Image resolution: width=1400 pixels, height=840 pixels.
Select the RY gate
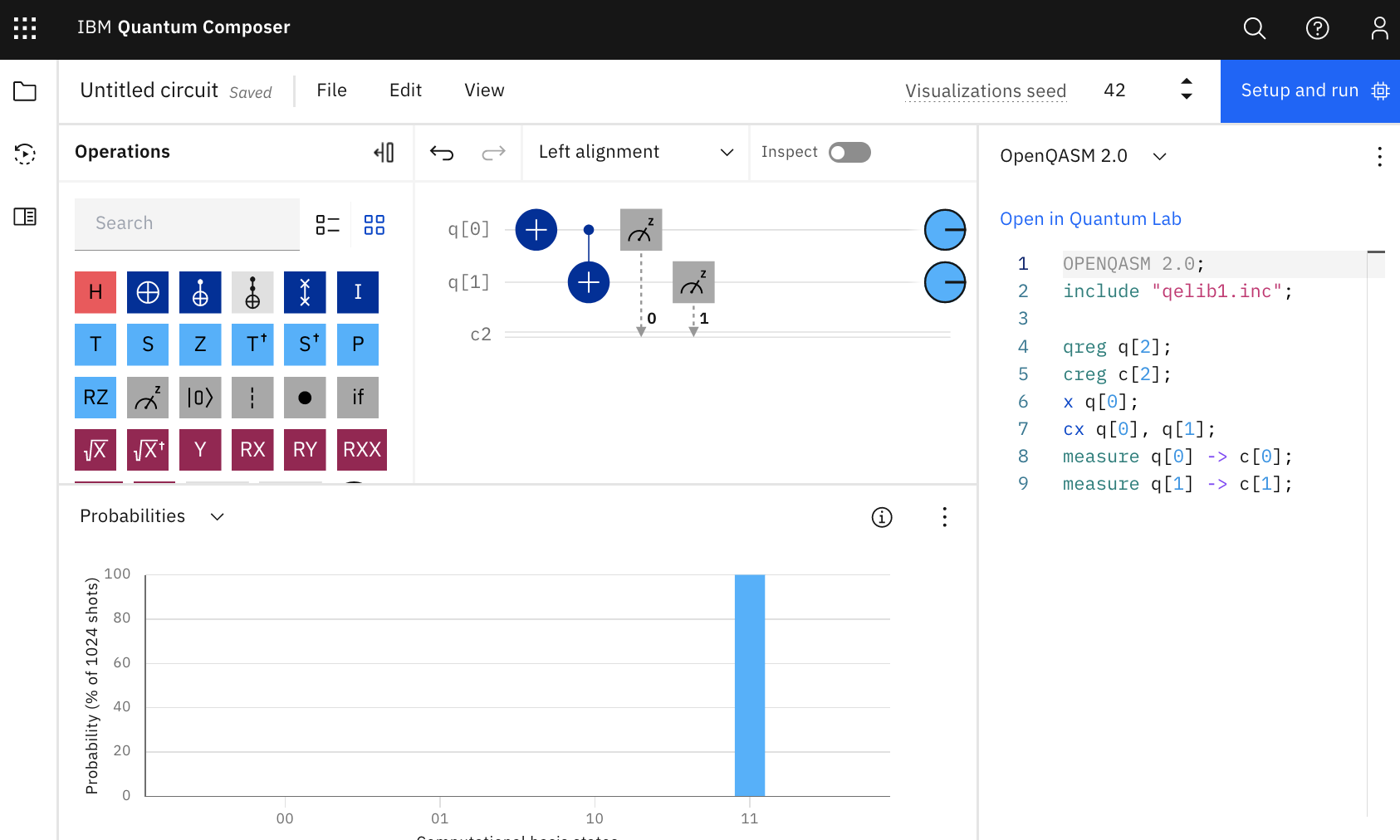pyautogui.click(x=305, y=450)
